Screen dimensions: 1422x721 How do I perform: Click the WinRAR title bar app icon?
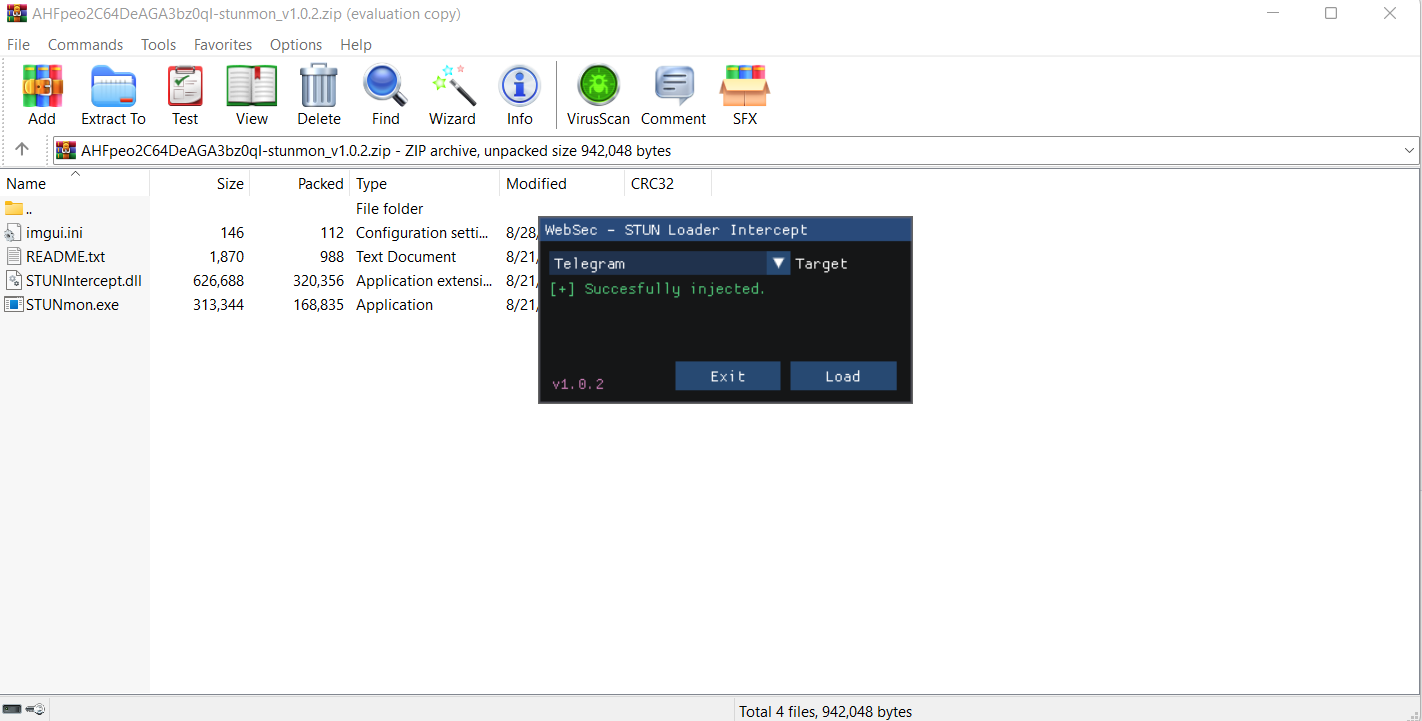16,14
